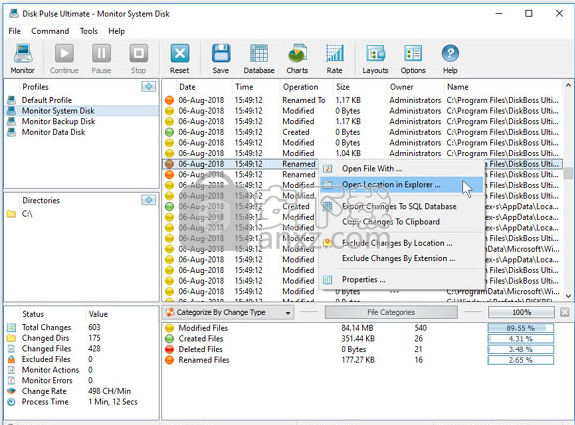
Task: Open the Tools menu
Action: 89,31
